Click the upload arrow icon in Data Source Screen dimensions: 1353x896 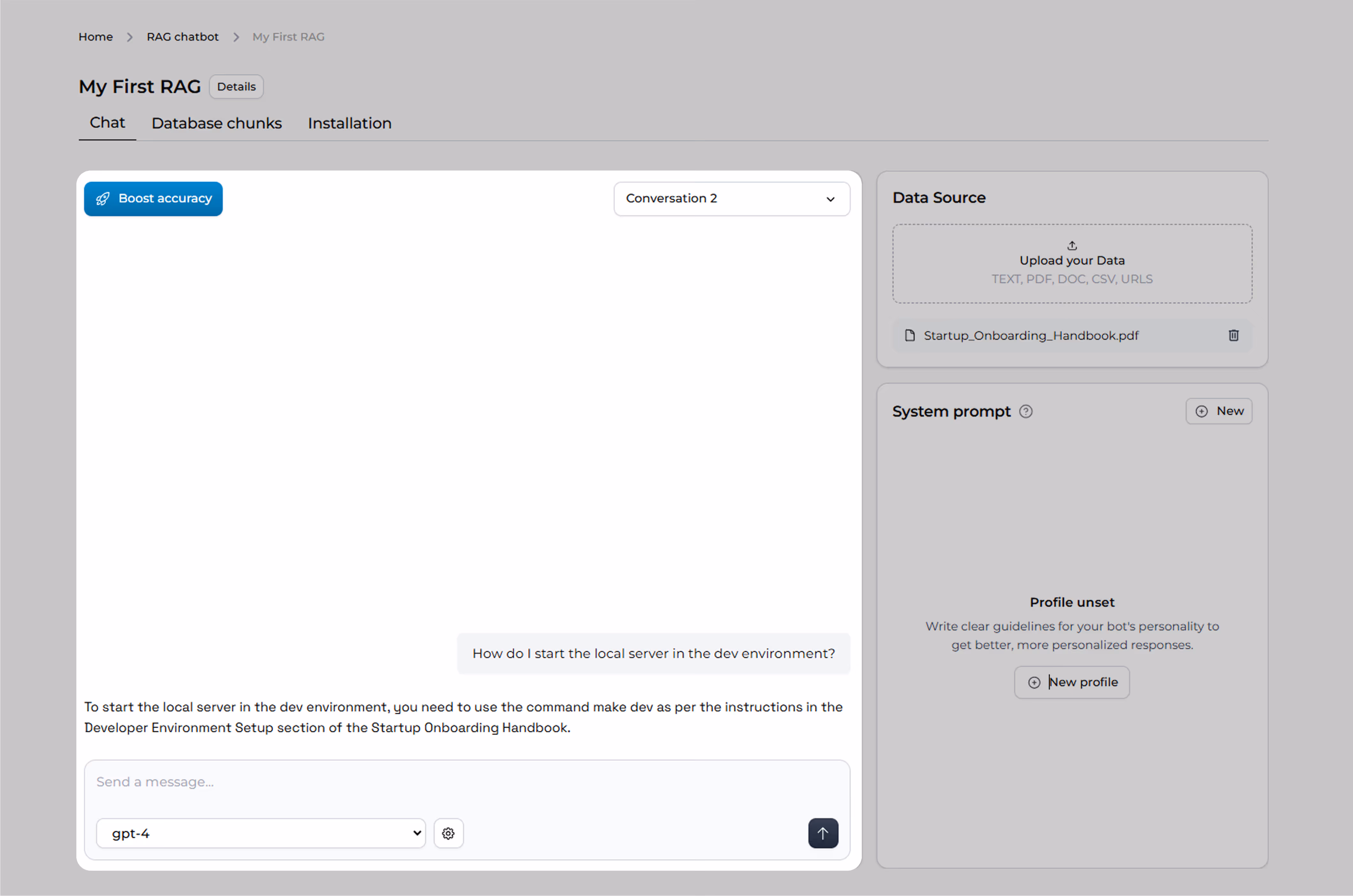[x=1072, y=246]
